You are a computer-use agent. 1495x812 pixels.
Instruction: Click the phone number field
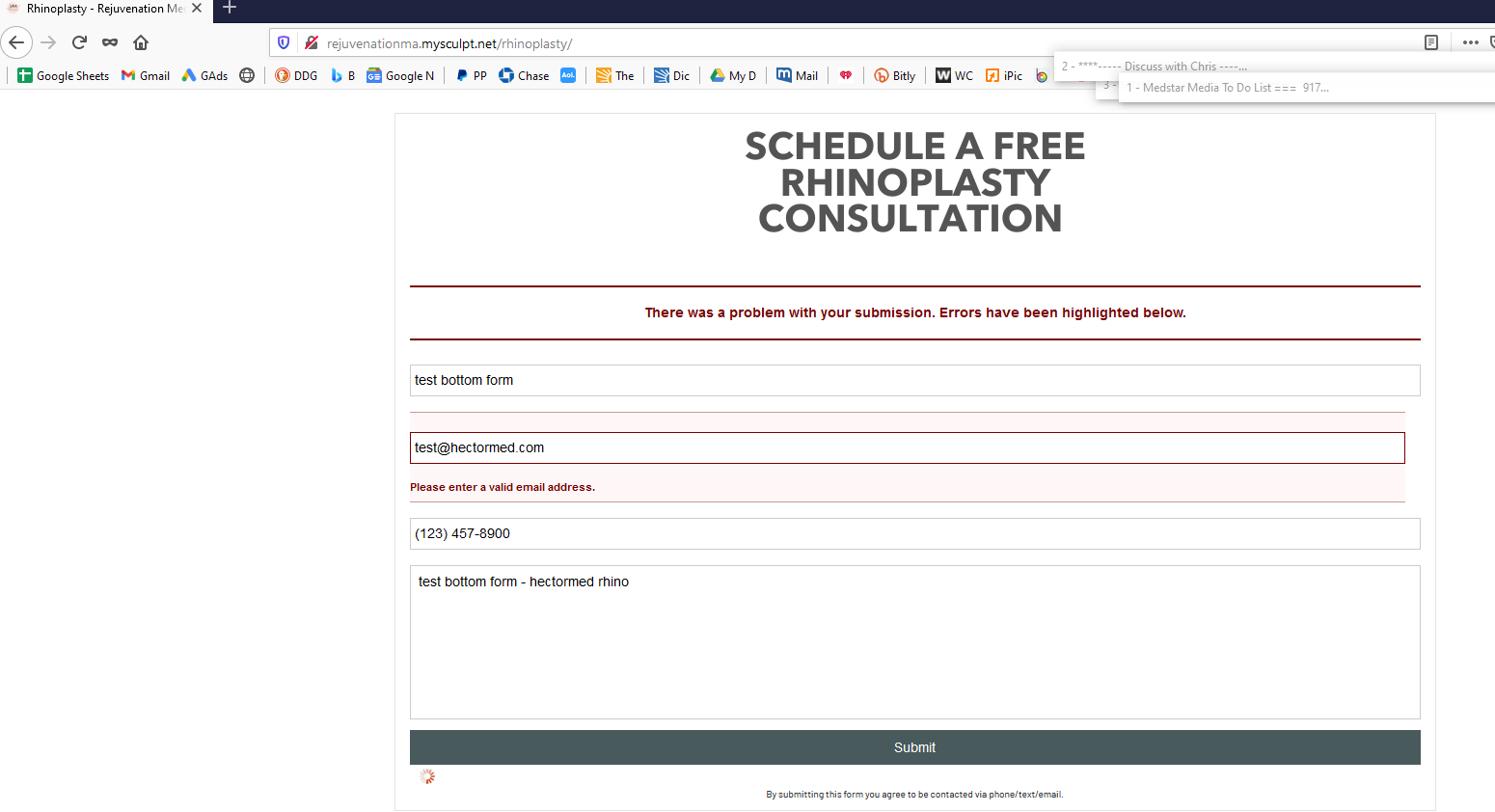(914, 533)
